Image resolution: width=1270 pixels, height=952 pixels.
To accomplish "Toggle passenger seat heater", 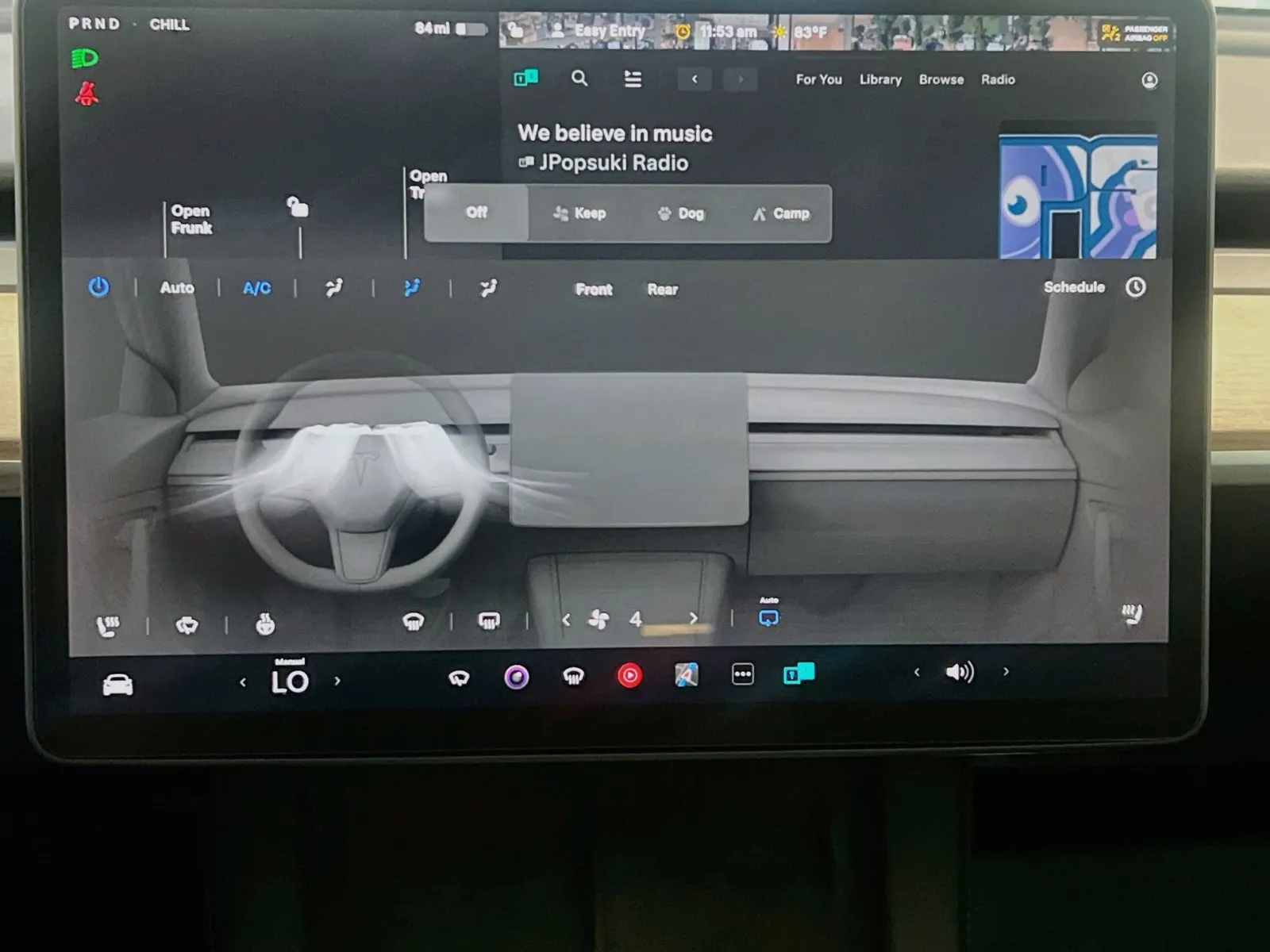I will click(x=1132, y=614).
